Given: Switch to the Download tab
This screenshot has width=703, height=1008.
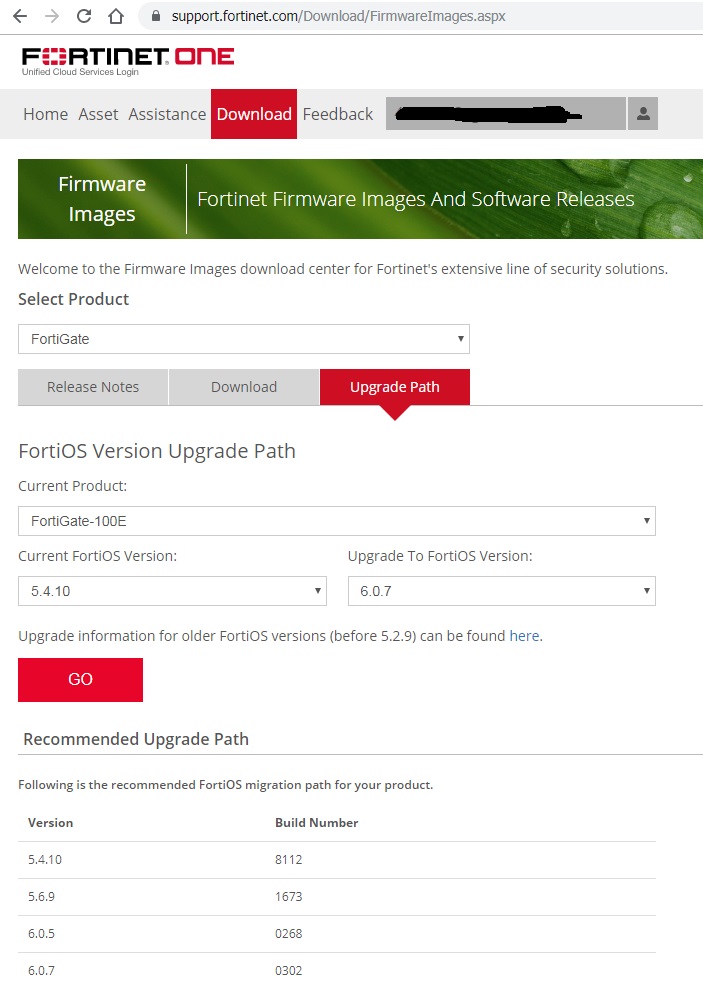Looking at the screenshot, I should click(244, 387).
